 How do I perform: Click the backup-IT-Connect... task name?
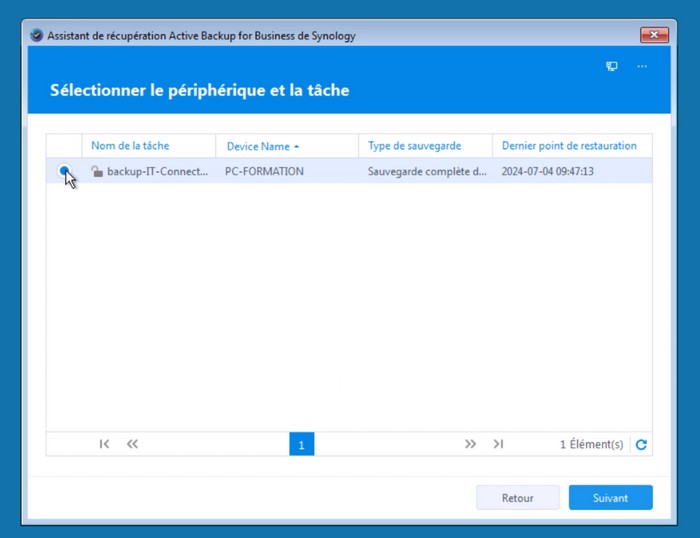coord(158,171)
